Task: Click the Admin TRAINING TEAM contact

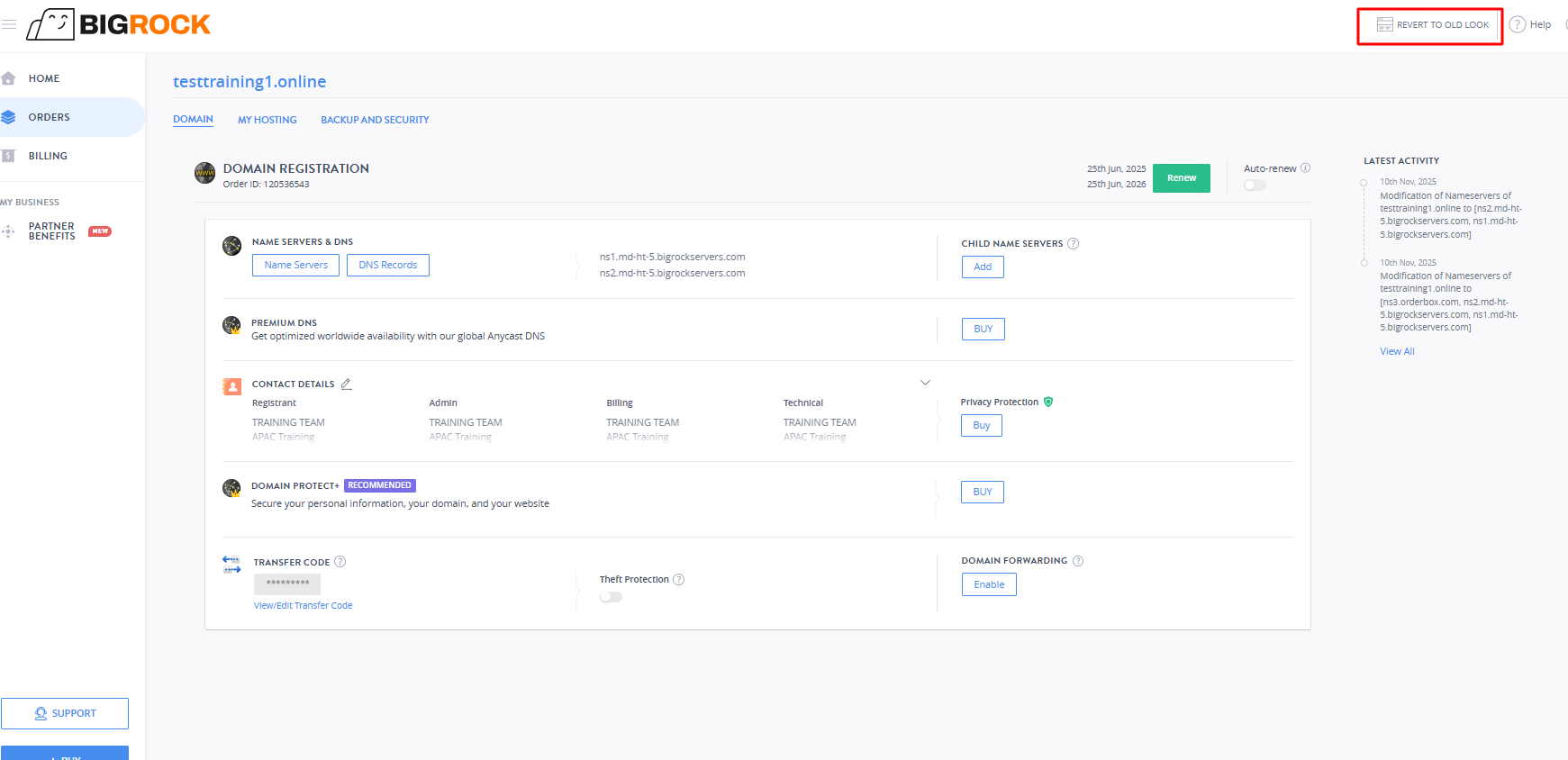Action: [466, 422]
